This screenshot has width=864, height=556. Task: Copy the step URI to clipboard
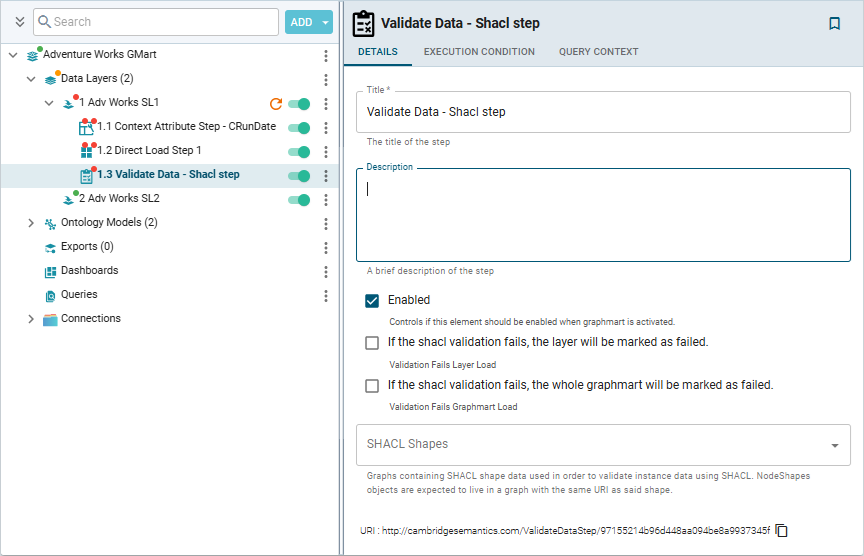pyautogui.click(x=782, y=530)
